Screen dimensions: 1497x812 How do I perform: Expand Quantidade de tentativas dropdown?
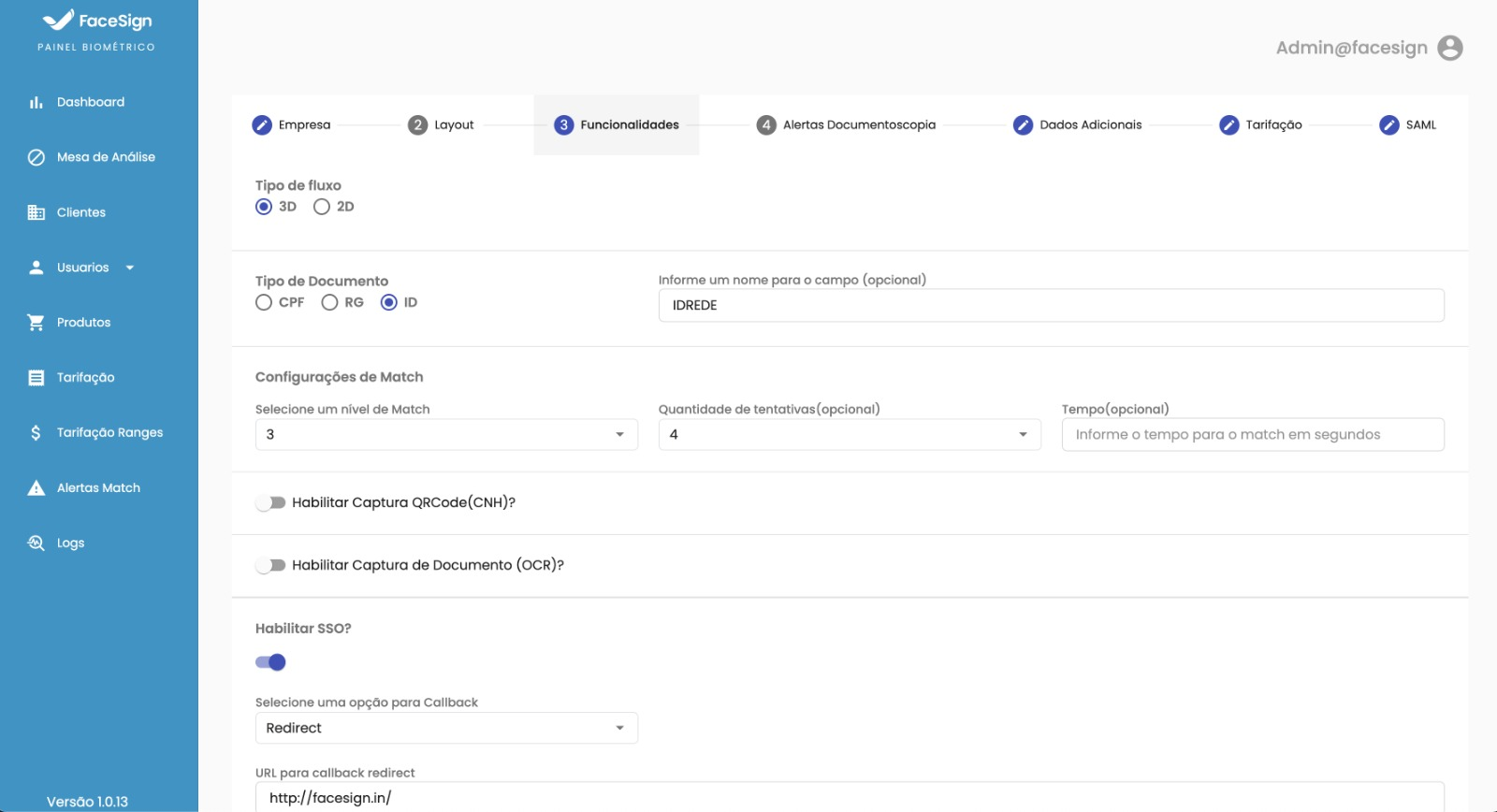(x=849, y=434)
